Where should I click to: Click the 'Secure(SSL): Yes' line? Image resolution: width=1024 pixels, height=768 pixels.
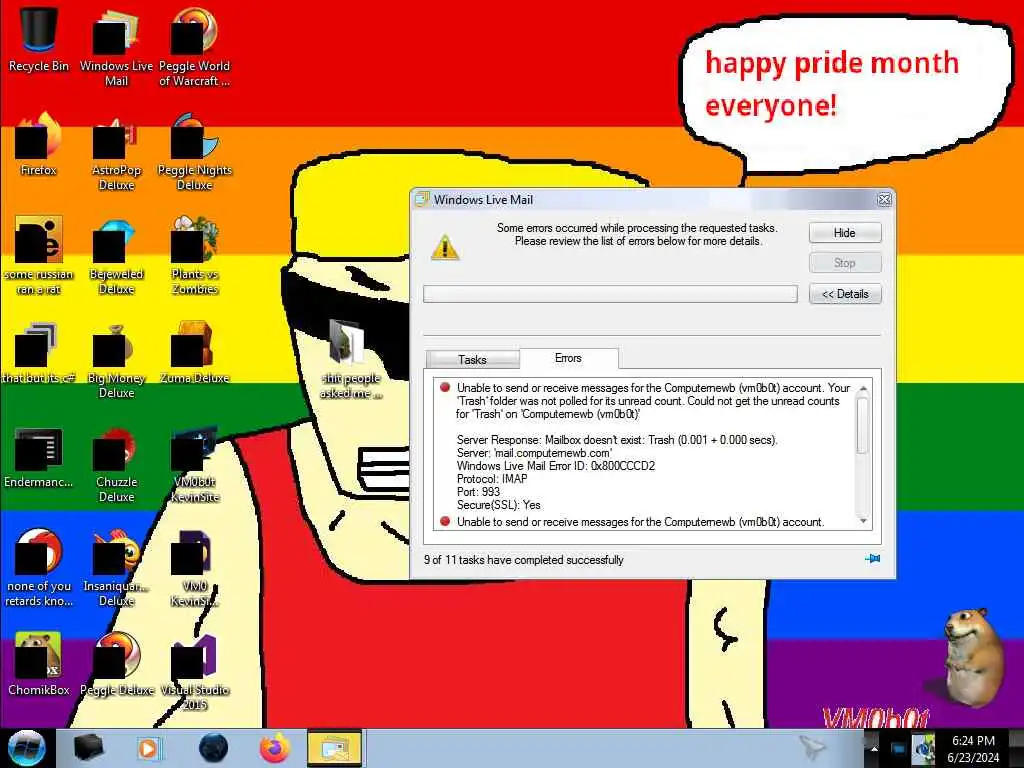499,505
